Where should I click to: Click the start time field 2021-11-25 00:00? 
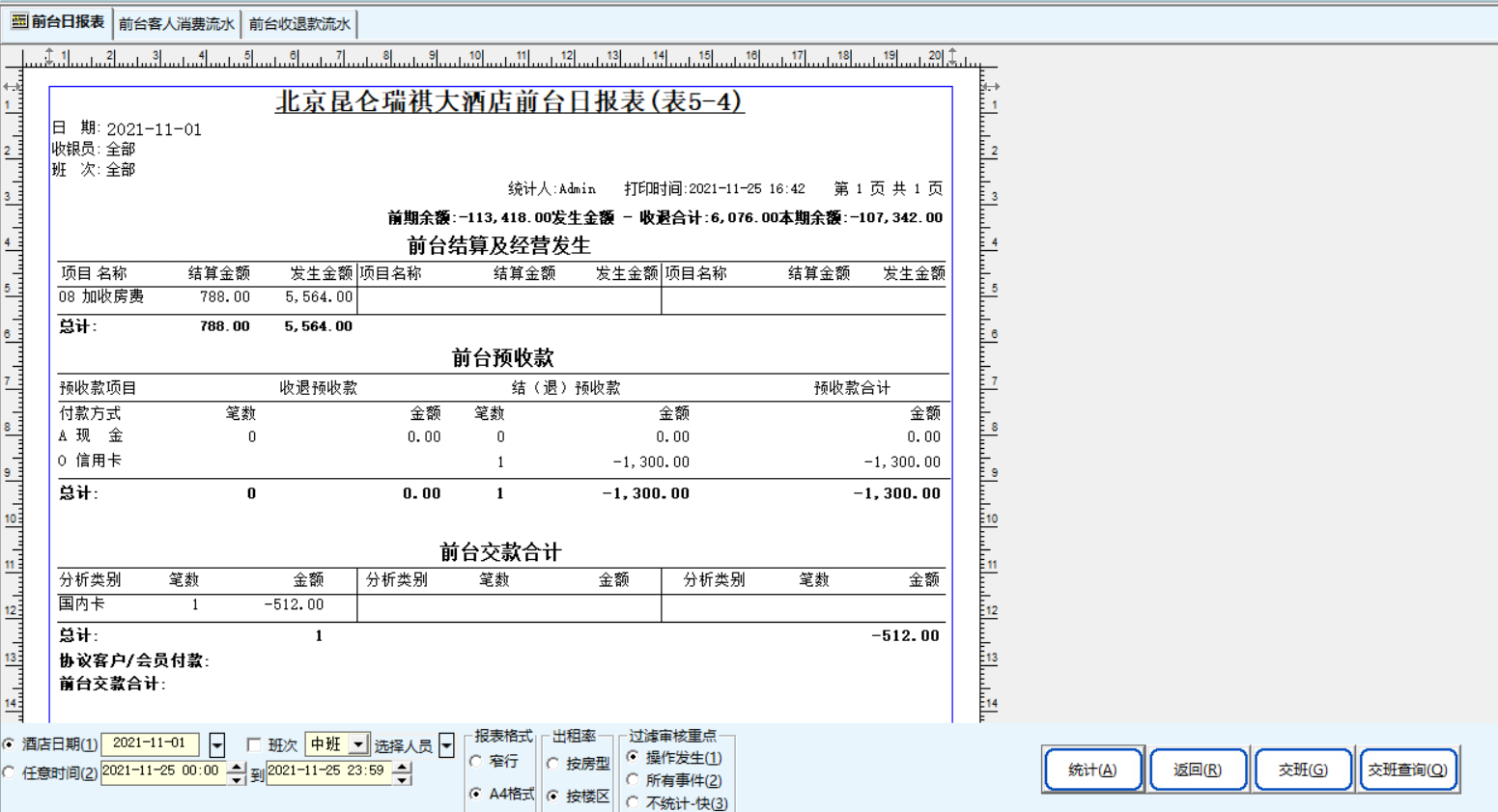coord(164,771)
